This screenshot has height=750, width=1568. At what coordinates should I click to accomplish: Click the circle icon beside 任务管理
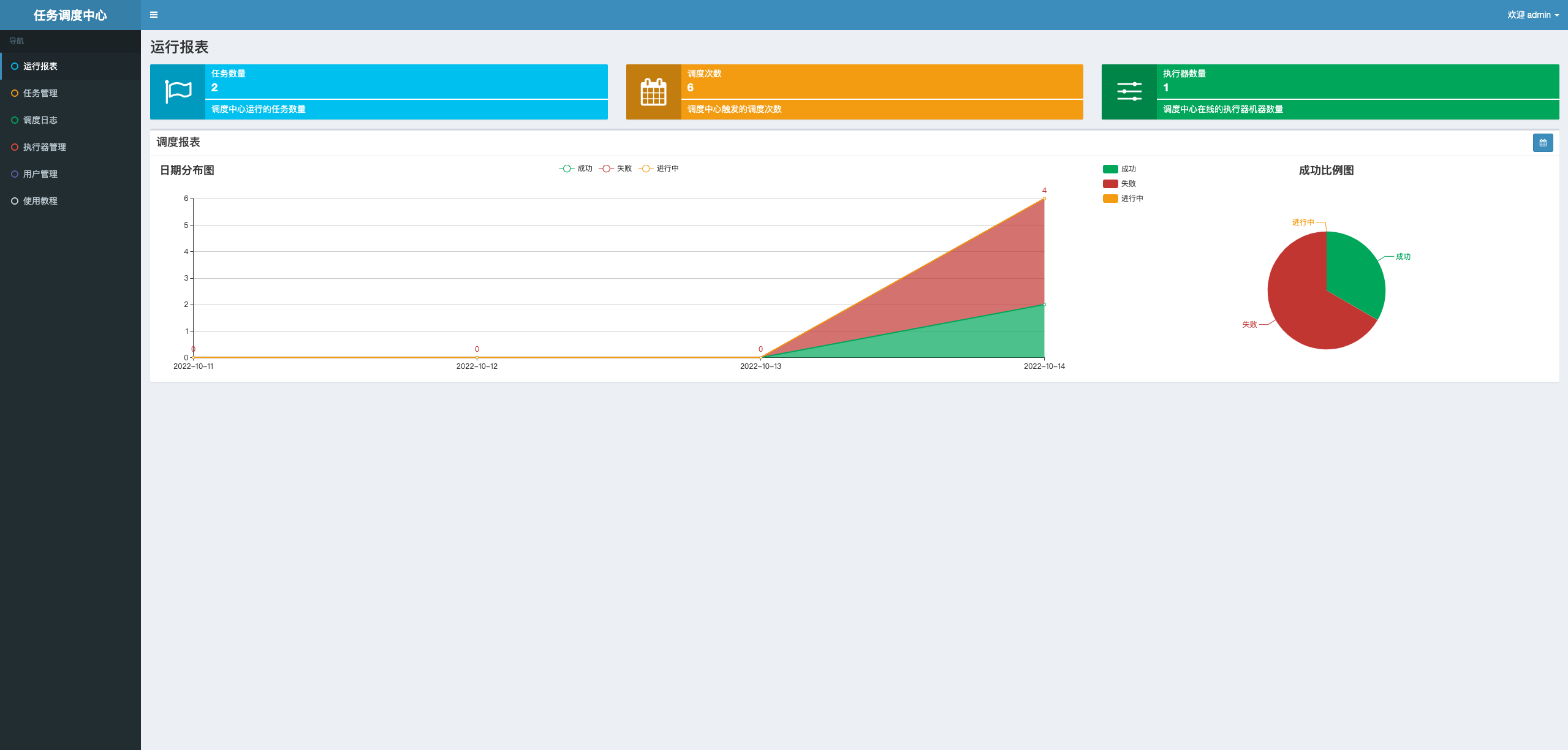point(15,93)
